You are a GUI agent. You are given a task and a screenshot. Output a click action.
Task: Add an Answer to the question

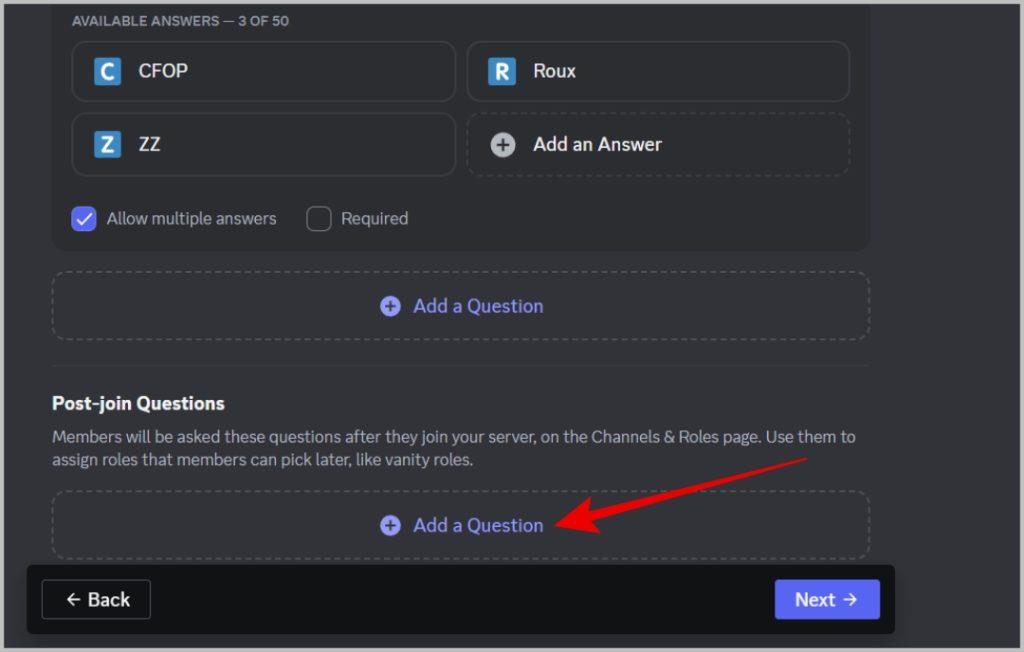658,144
